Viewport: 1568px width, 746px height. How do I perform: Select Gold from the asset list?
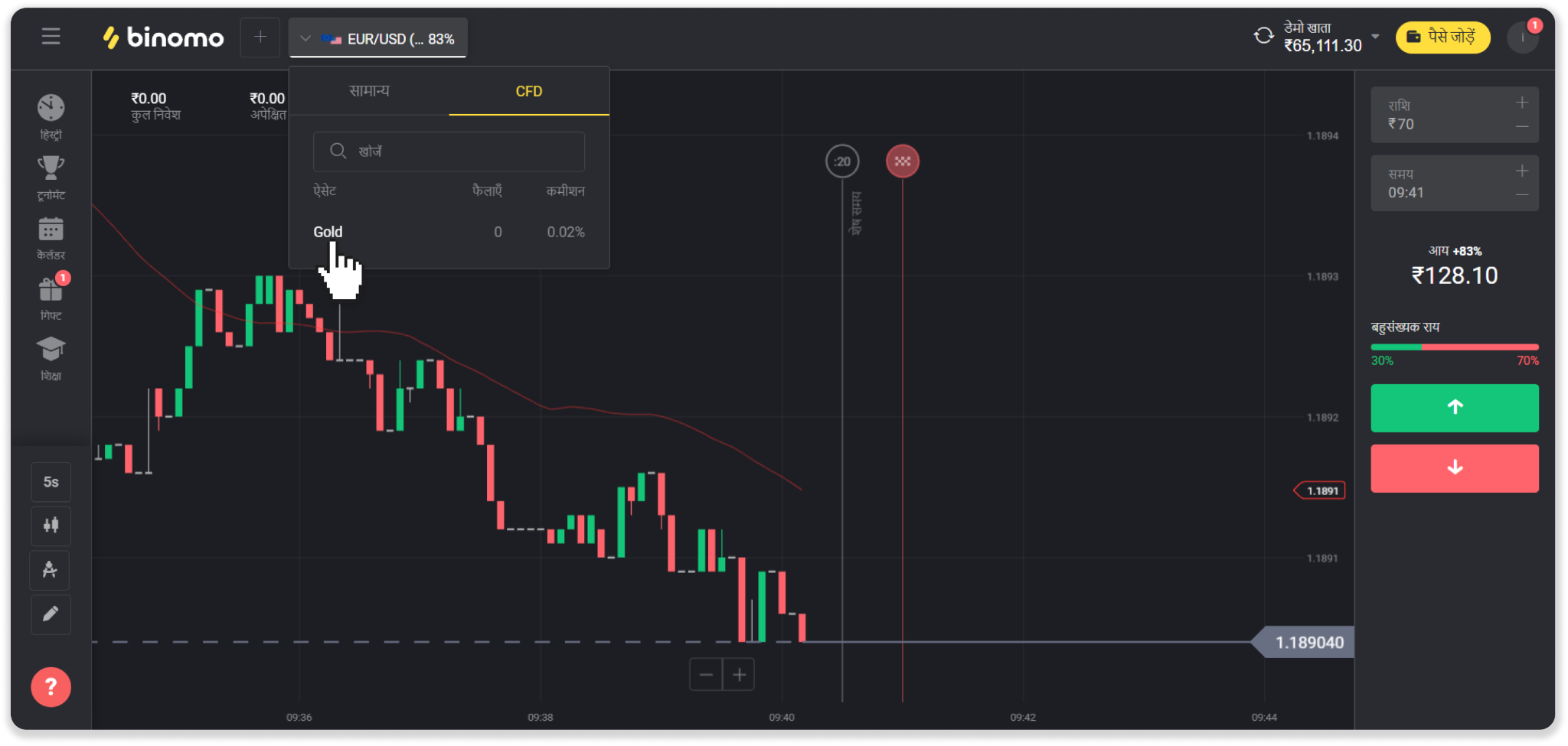[328, 232]
